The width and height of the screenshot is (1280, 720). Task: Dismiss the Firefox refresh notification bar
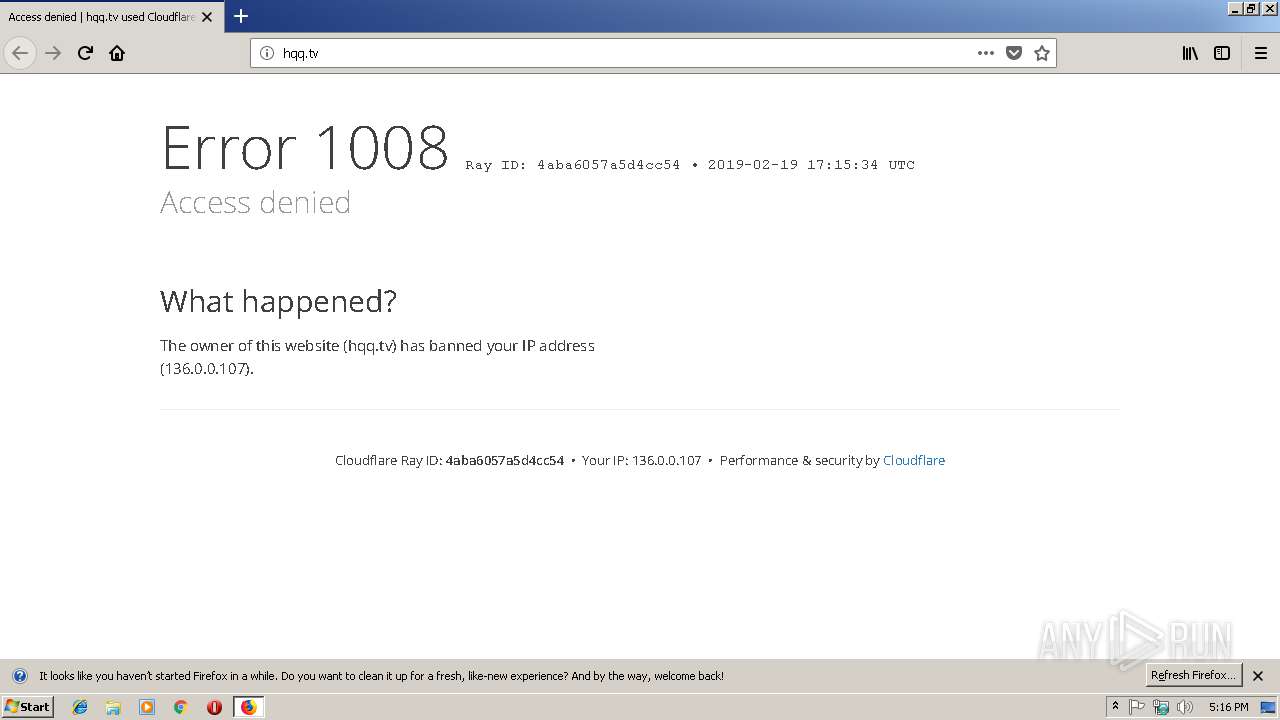(1258, 676)
